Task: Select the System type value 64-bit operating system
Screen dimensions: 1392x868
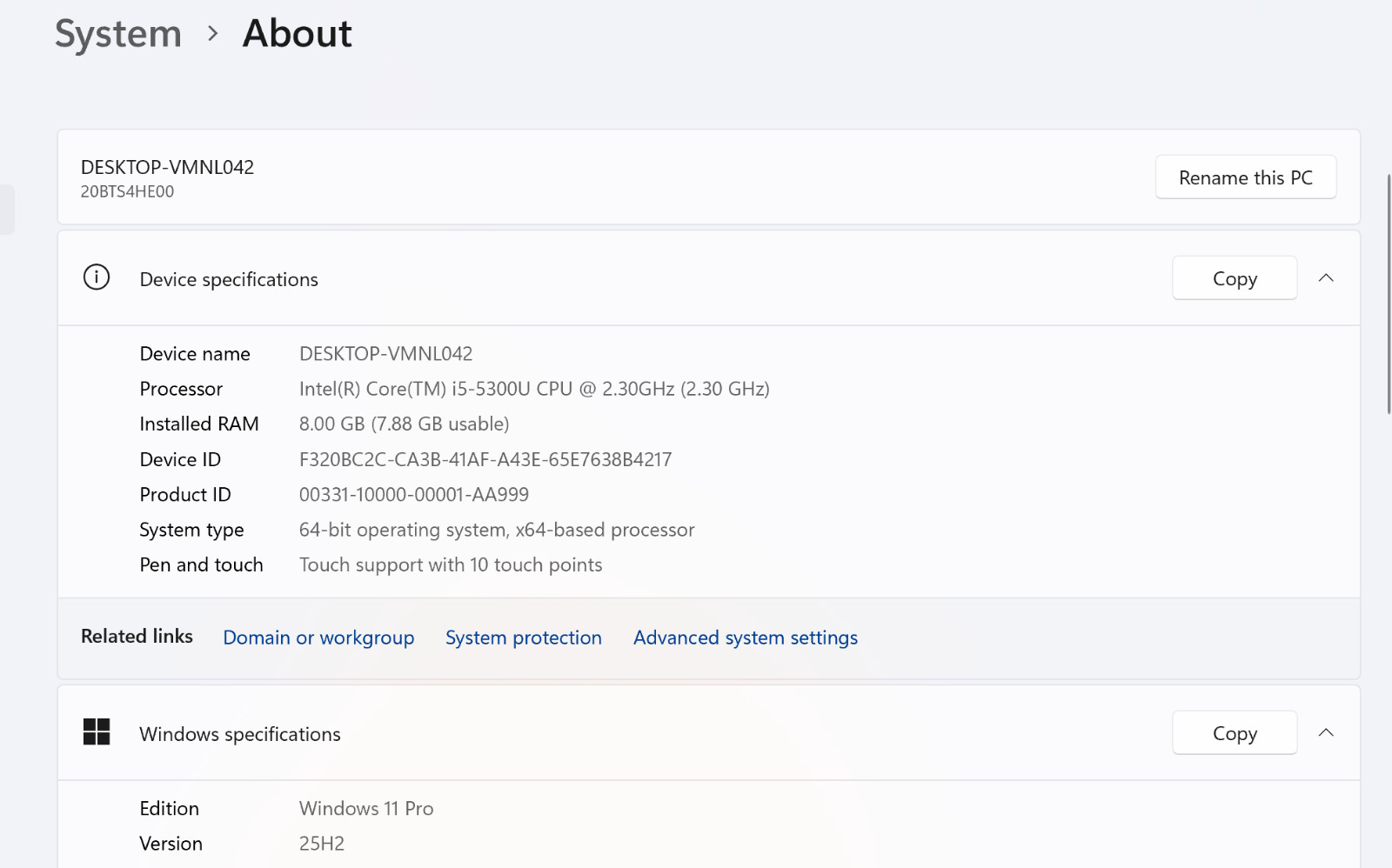Action: tap(497, 530)
